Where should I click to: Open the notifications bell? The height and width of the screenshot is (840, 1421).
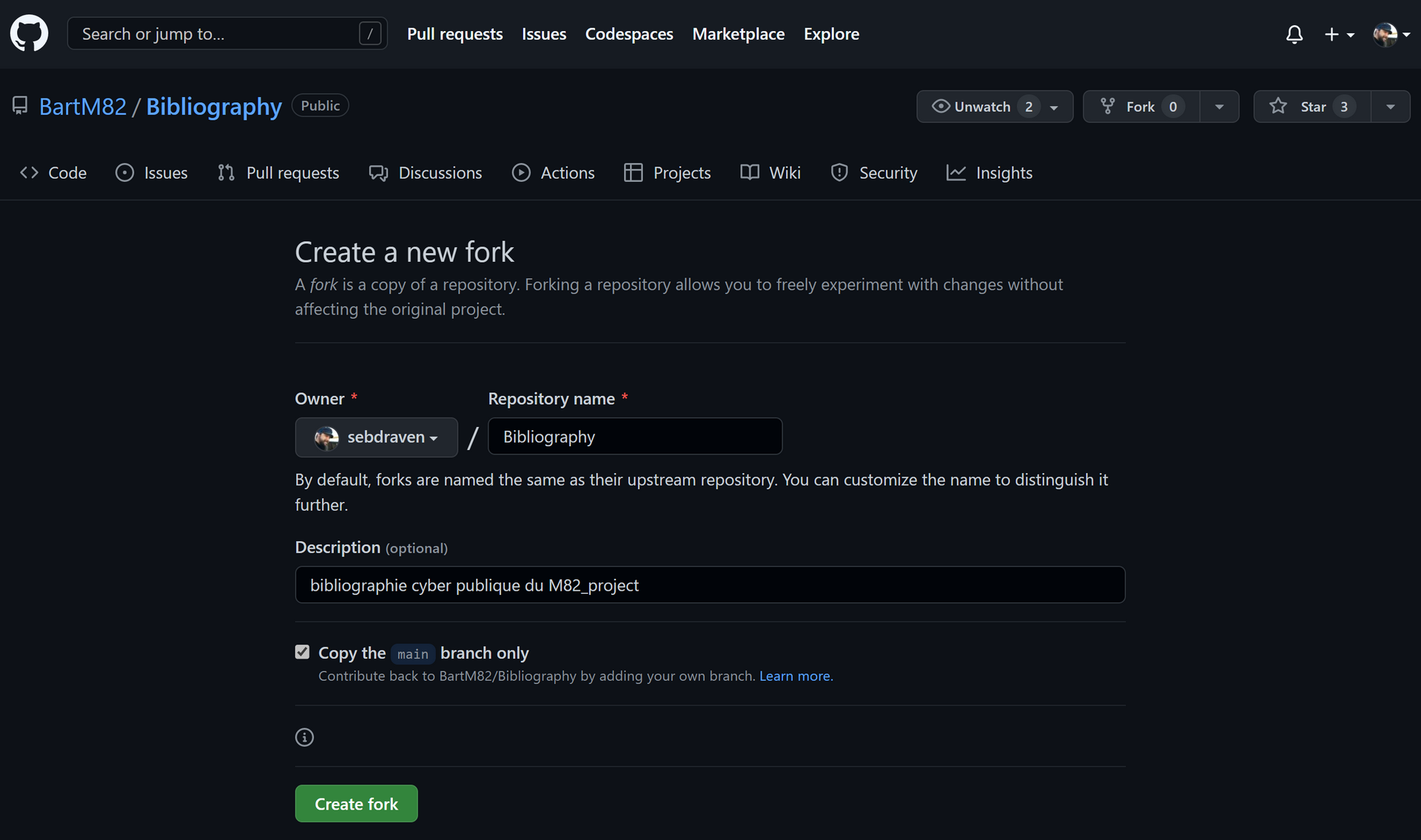(1294, 34)
